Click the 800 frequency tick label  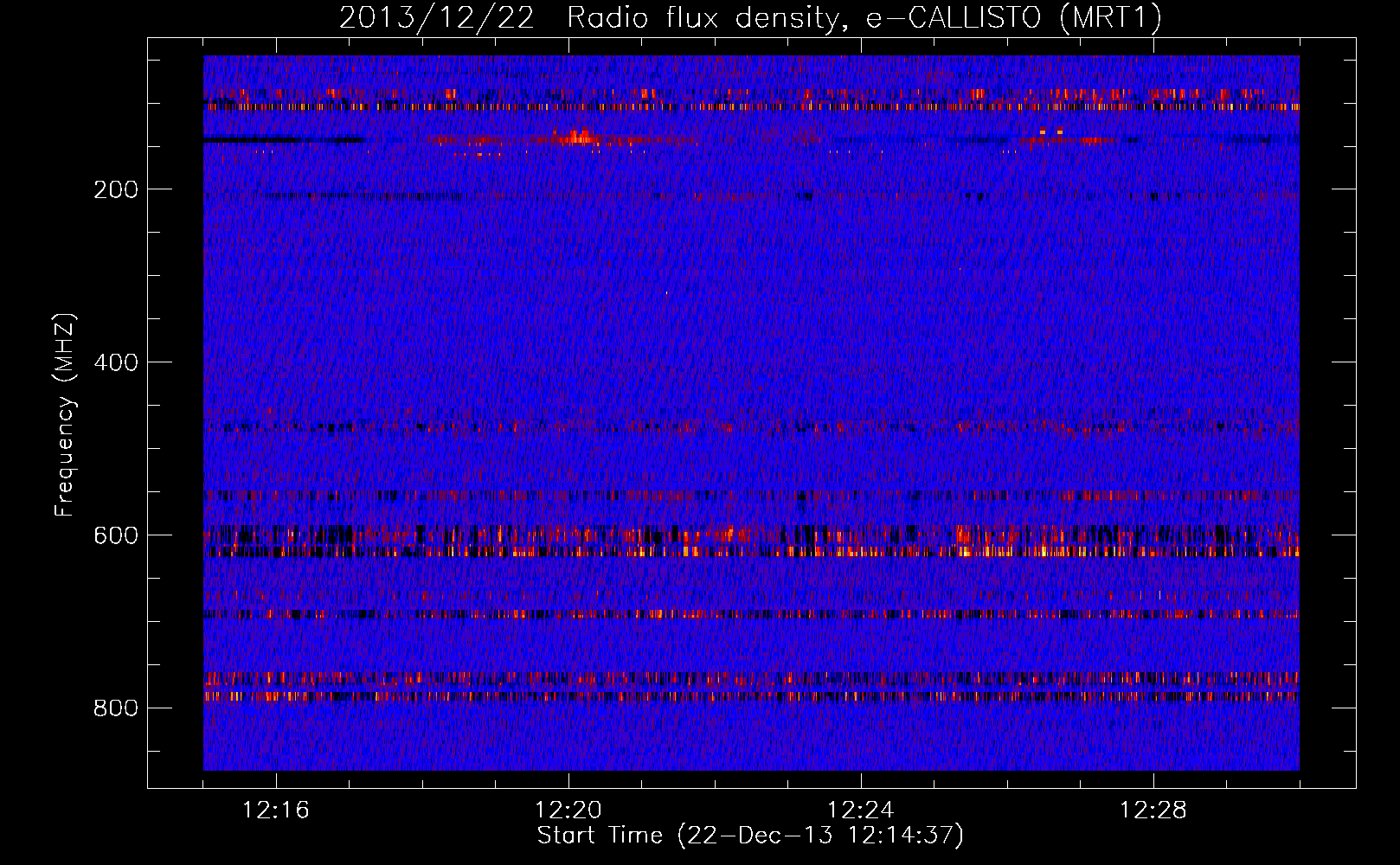(116, 708)
